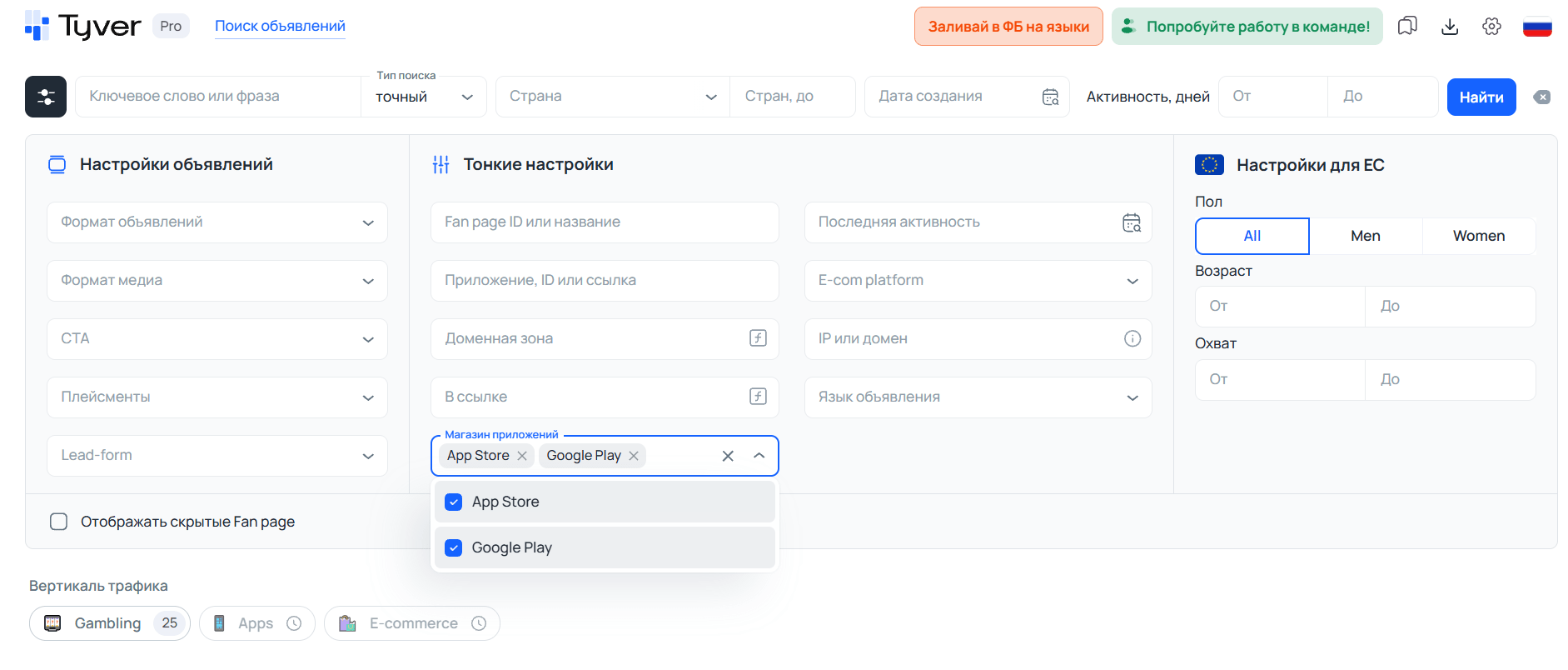Click the Tyver logo
The image size is (1568, 670).
pos(83,26)
